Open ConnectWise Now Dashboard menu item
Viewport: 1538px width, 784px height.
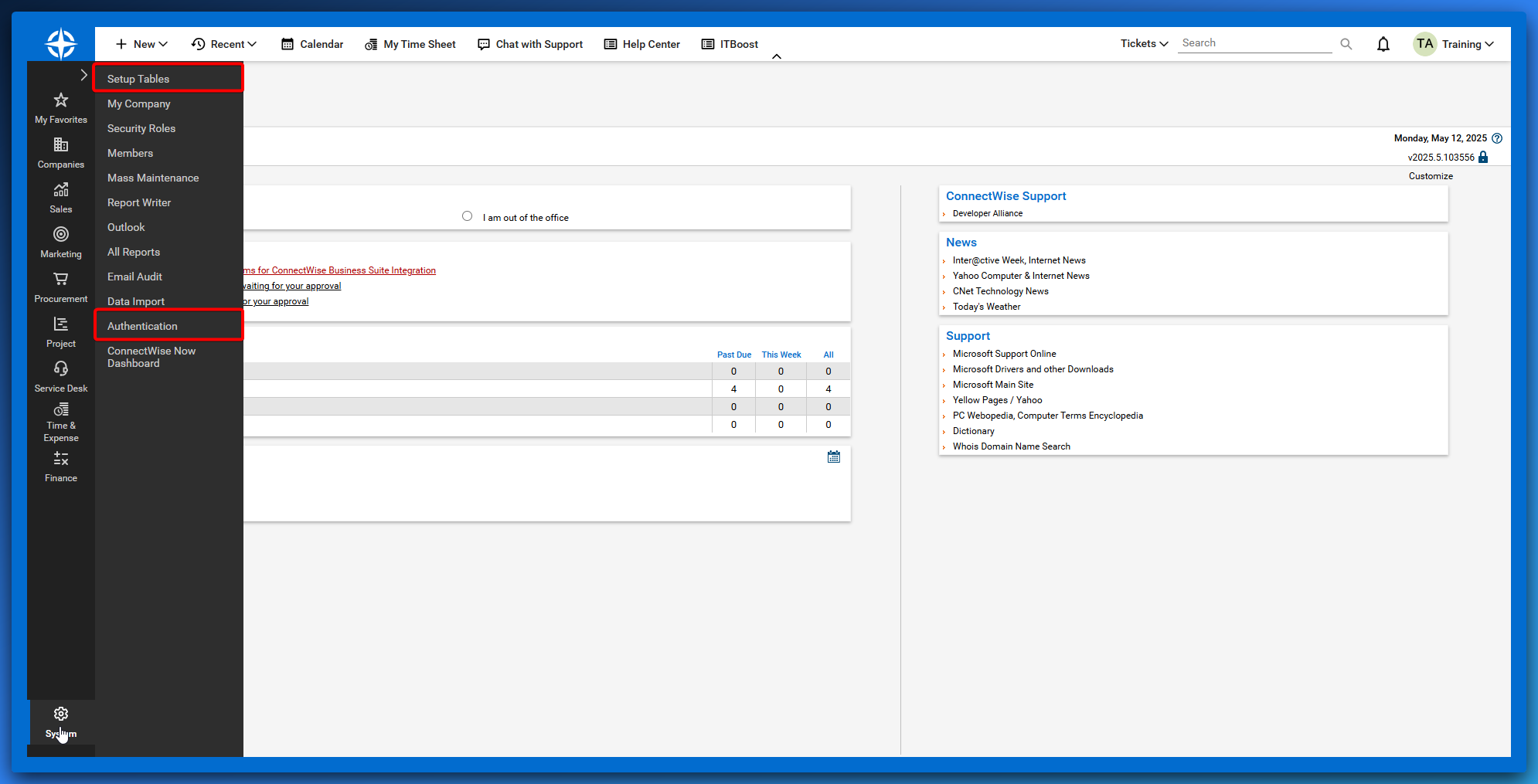coord(168,357)
